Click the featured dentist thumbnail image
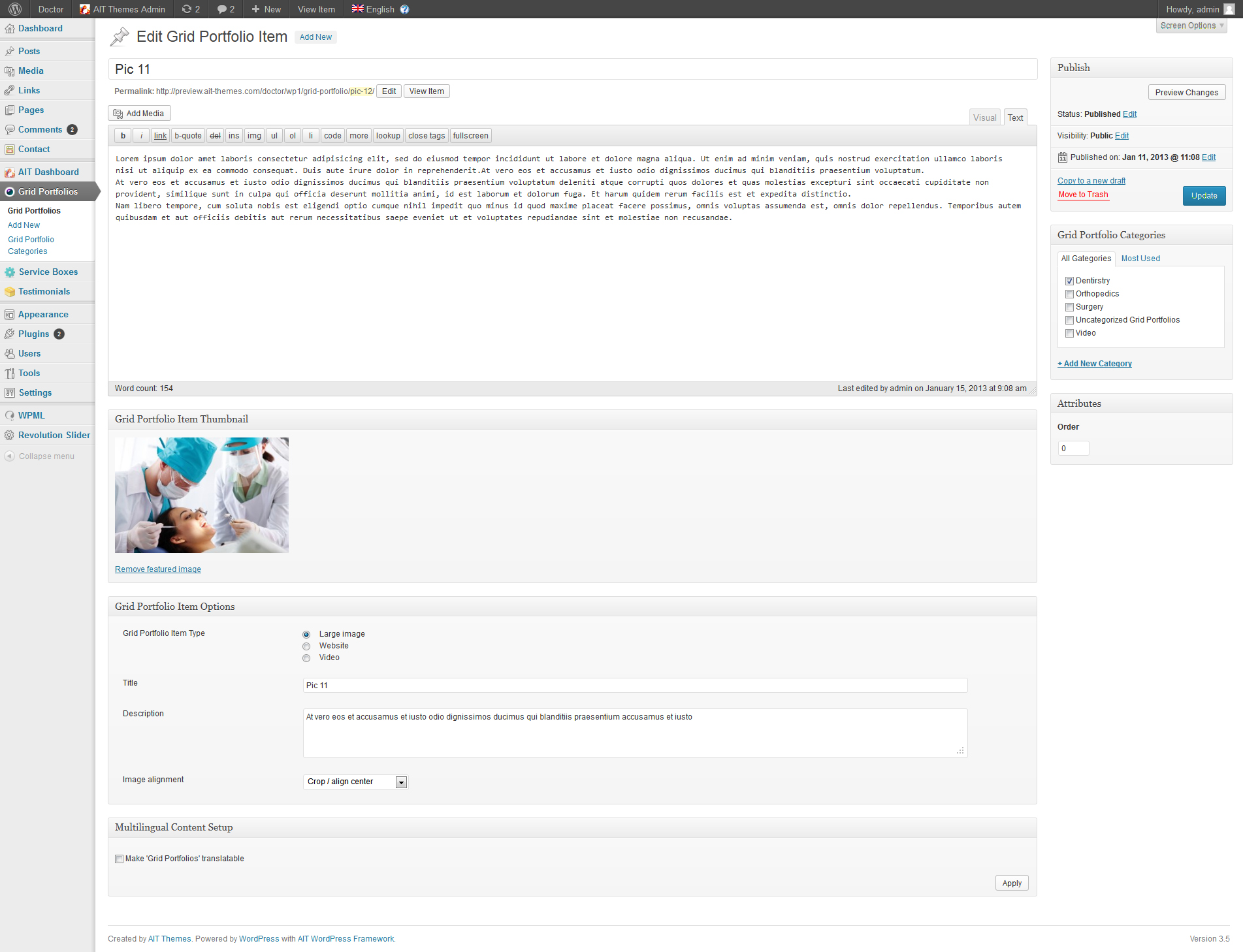 coord(202,495)
